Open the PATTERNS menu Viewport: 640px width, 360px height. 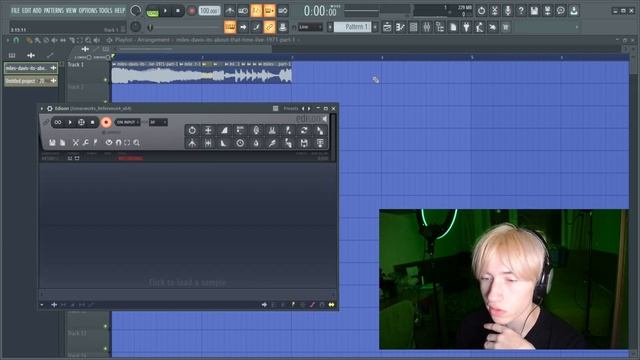(x=53, y=10)
